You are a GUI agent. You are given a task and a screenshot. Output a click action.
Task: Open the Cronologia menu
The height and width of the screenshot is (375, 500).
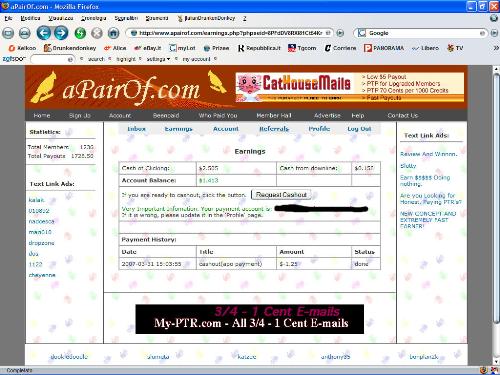[94, 18]
